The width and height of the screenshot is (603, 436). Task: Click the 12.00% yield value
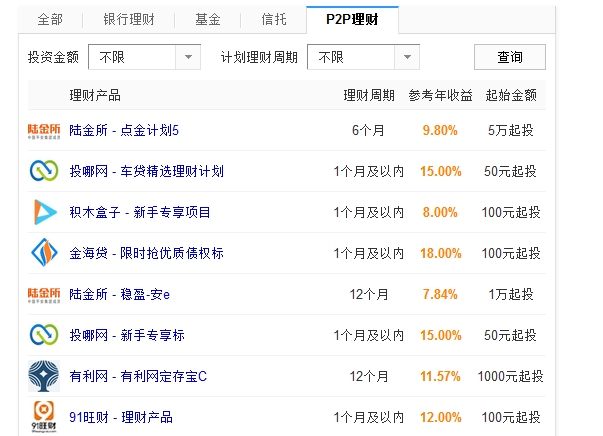coord(441,417)
